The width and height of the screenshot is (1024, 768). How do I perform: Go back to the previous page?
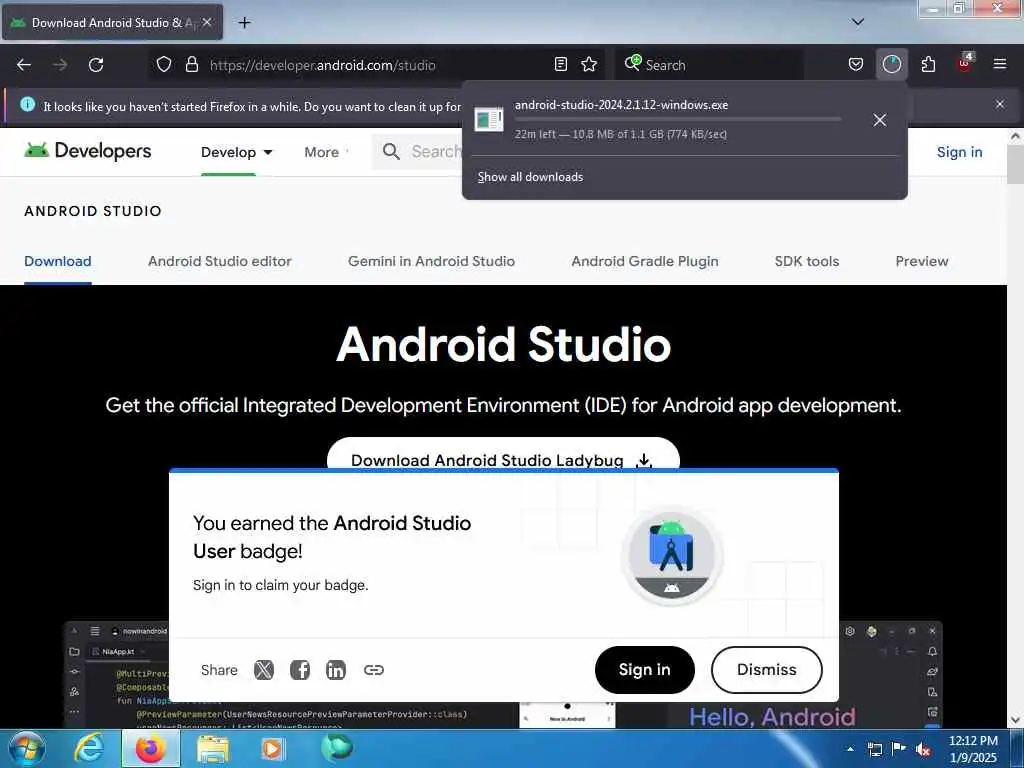pyautogui.click(x=24, y=65)
